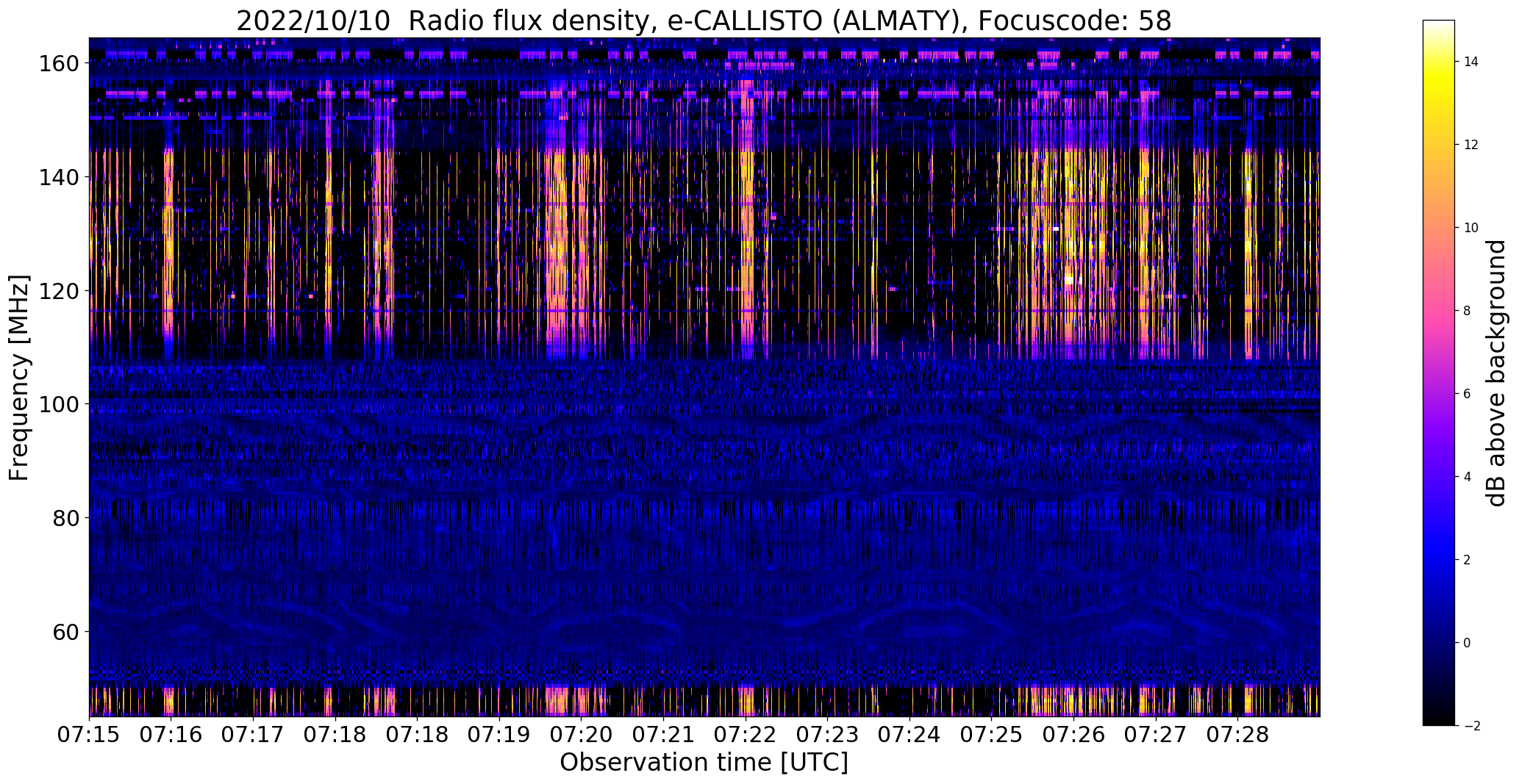1519x784 pixels.
Task: Click the 07:23 time tick label
Action: [827, 735]
